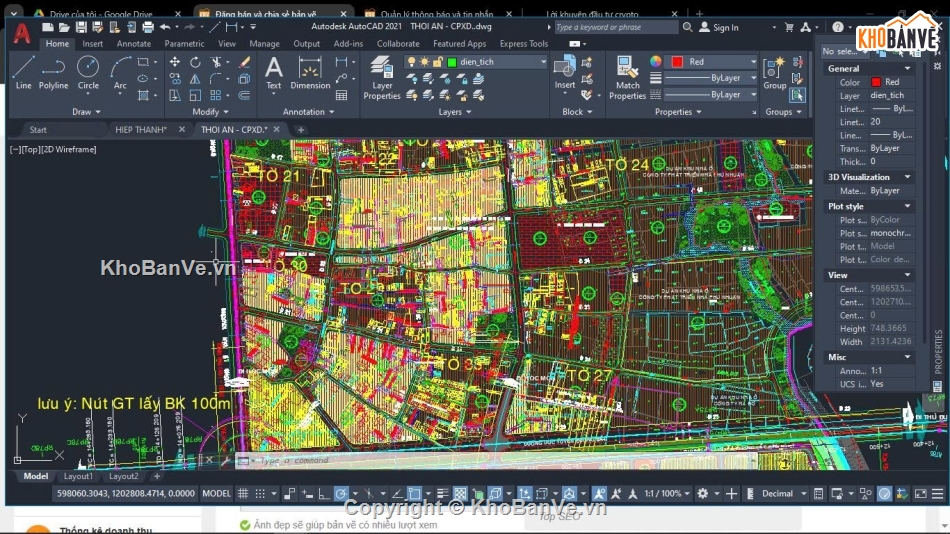950x534 pixels.
Task: Click the Dimension tool
Action: (x=310, y=72)
